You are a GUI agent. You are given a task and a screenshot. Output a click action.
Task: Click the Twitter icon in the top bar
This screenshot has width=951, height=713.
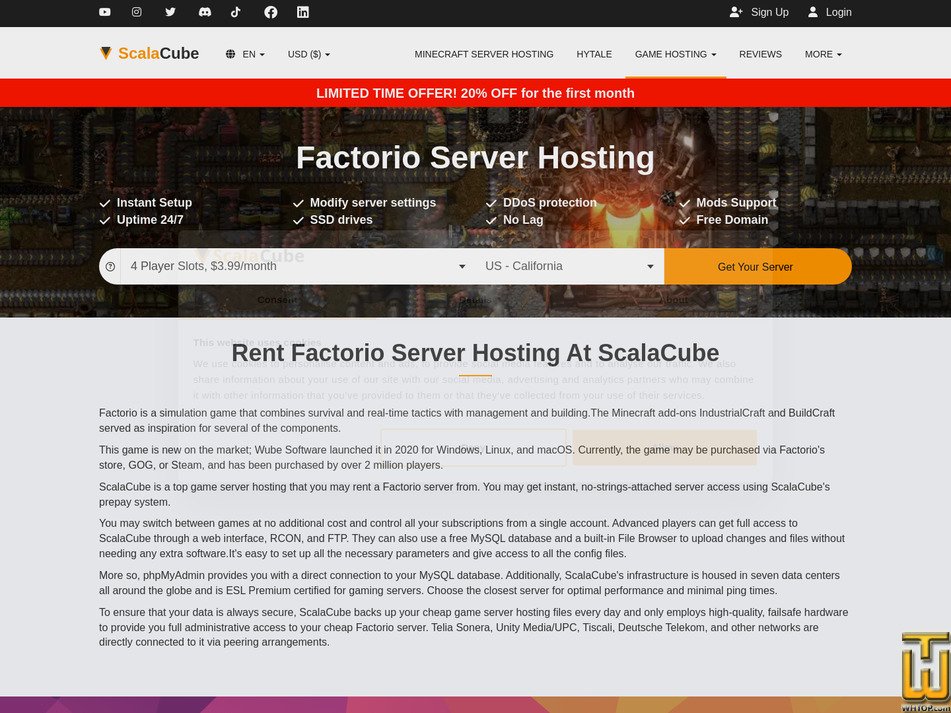tap(170, 13)
